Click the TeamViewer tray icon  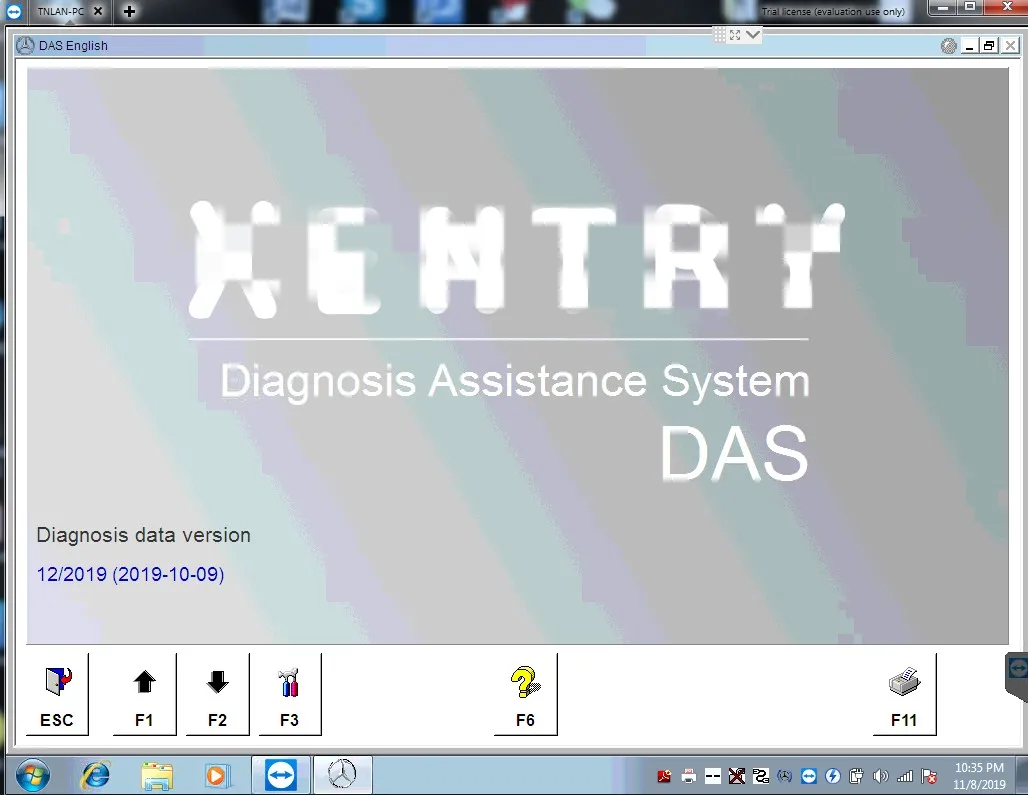[809, 777]
